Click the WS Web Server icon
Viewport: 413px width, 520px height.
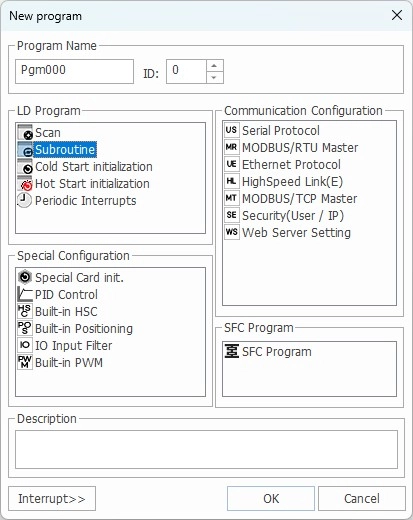click(232, 232)
